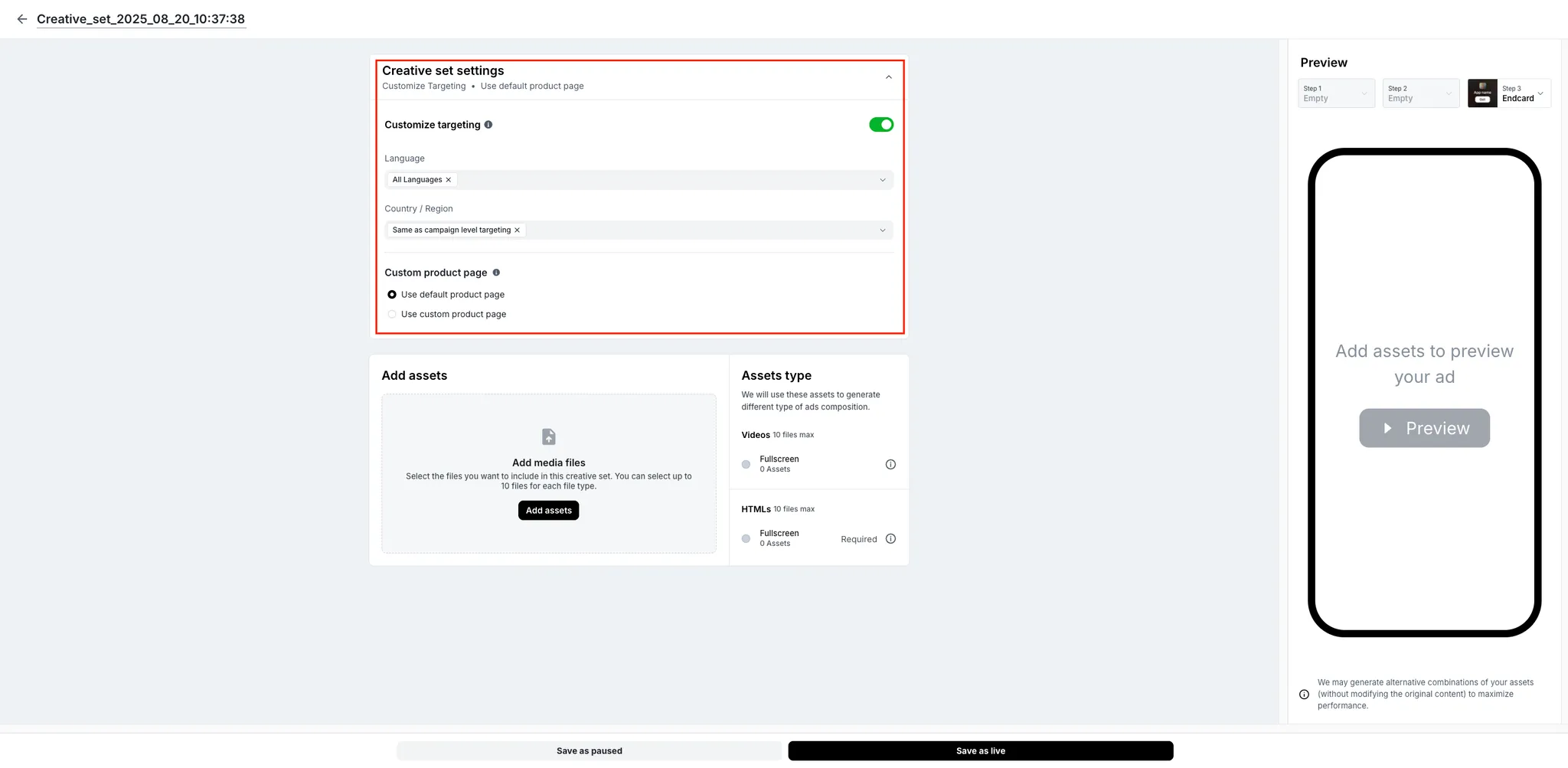
Task: Click inside the Language selection field
Action: coord(639,180)
